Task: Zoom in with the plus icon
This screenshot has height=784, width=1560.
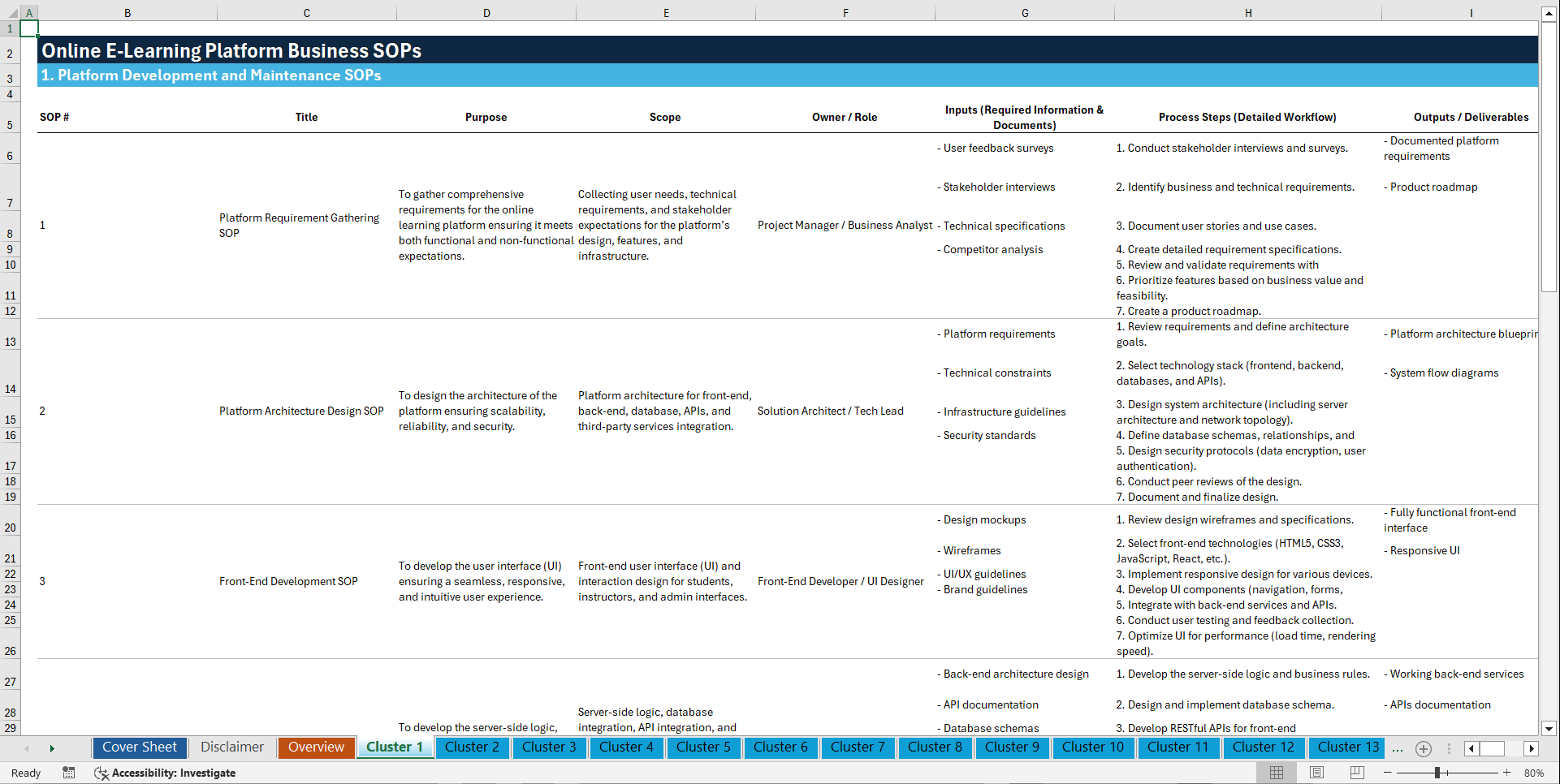Action: (1508, 773)
